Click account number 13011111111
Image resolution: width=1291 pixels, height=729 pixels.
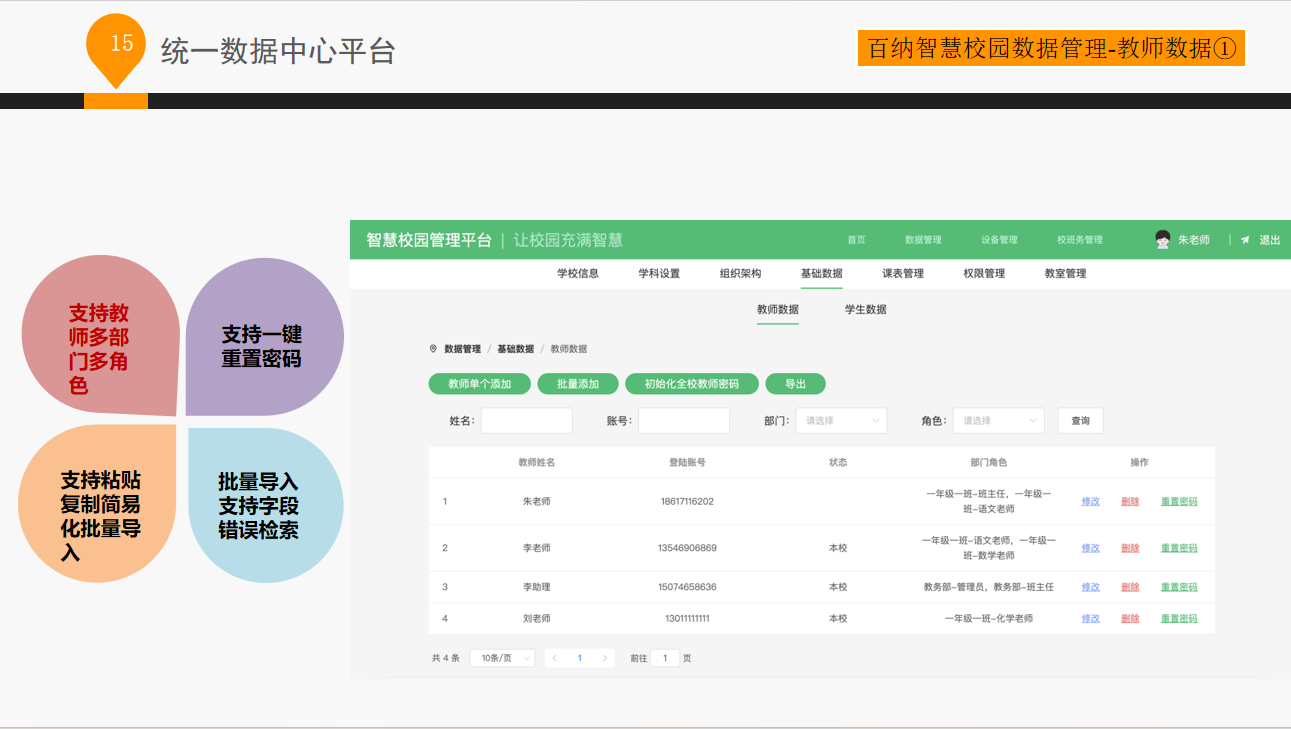pyautogui.click(x=687, y=619)
